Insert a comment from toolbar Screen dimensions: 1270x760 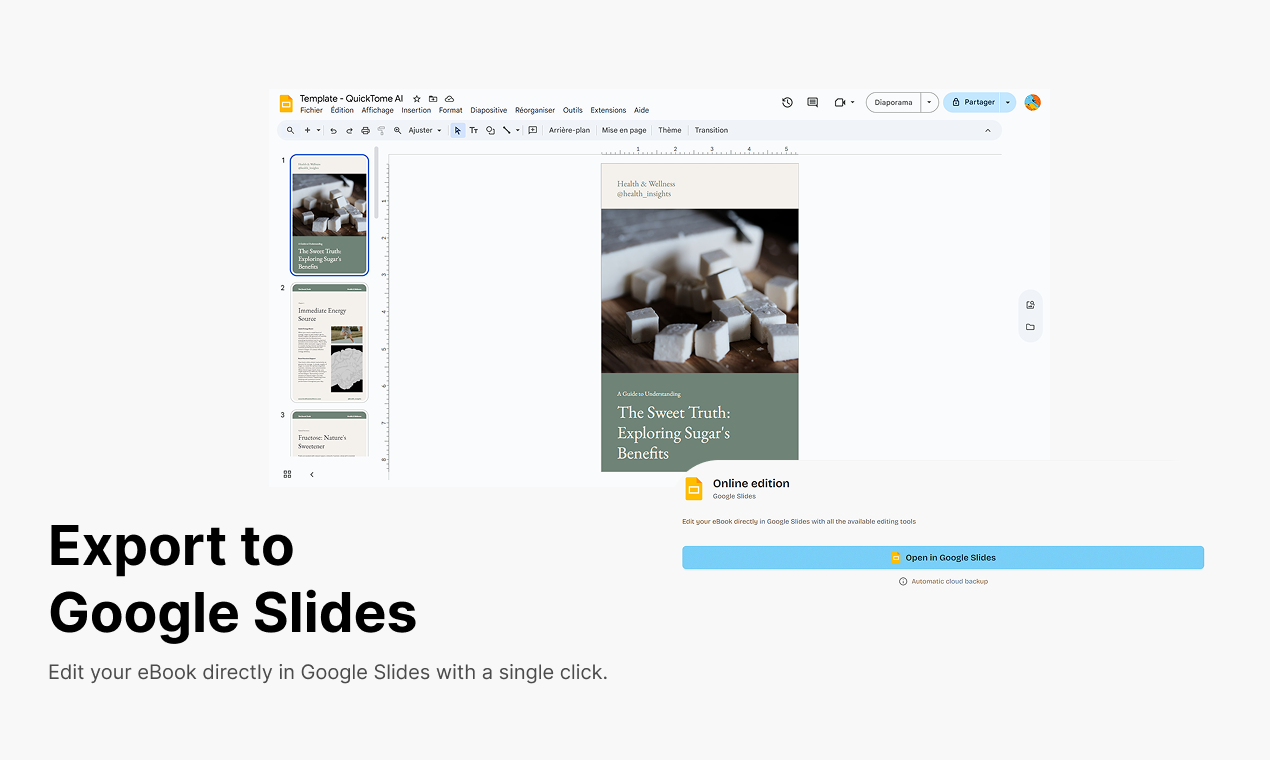(533, 130)
